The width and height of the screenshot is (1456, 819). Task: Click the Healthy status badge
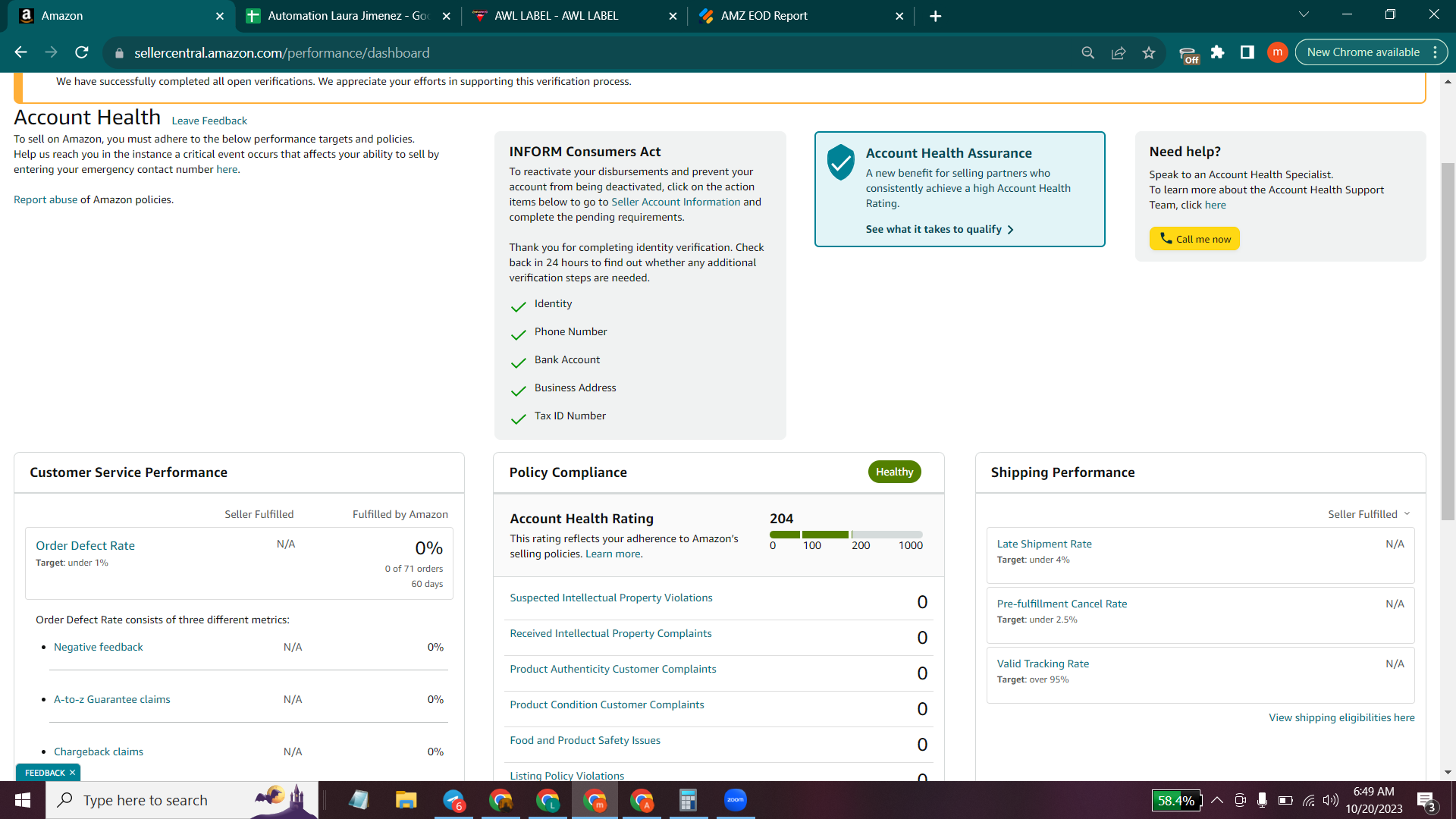click(x=894, y=472)
